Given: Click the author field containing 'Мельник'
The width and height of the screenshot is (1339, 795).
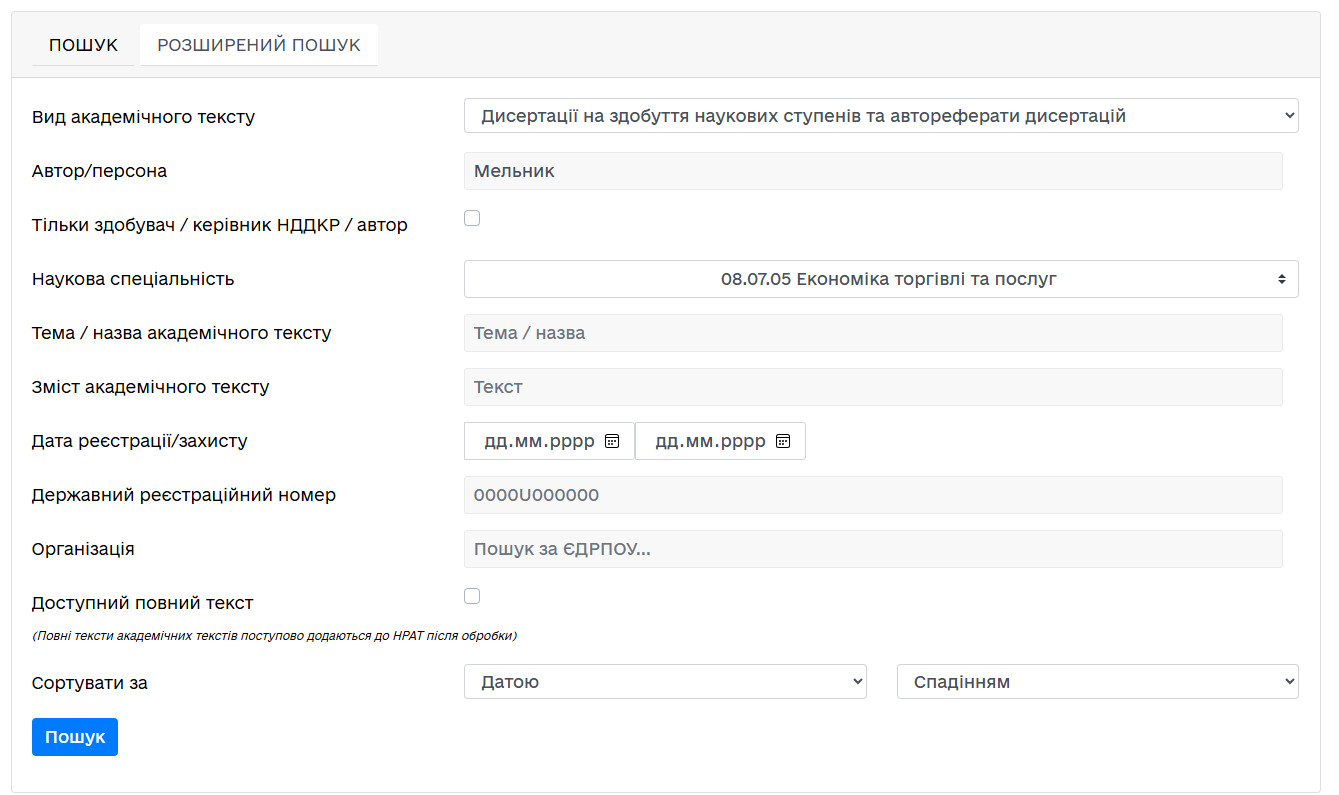Looking at the screenshot, I should tap(872, 171).
